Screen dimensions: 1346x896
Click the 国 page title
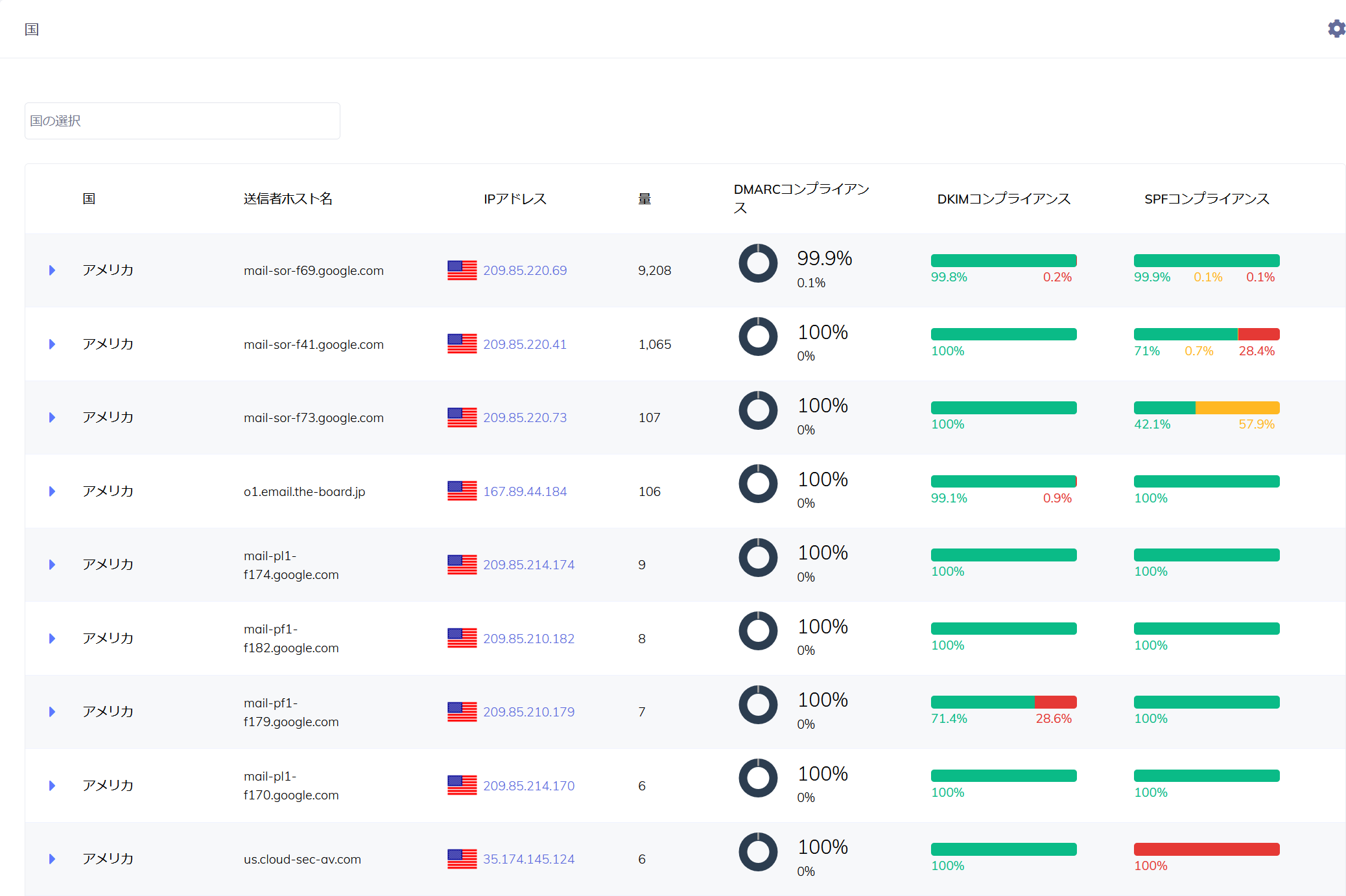pyautogui.click(x=32, y=29)
